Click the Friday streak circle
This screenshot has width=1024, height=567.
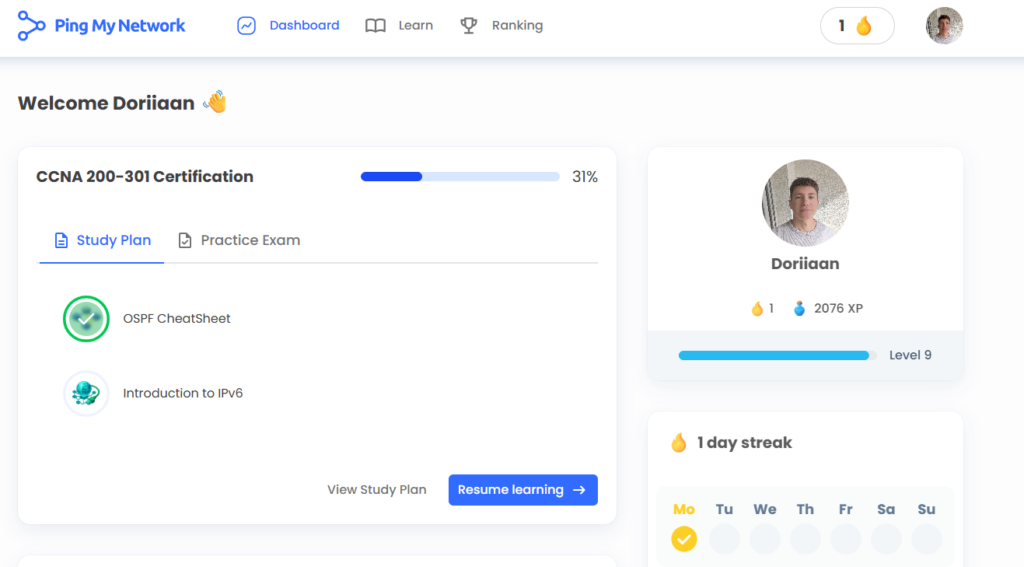846,539
